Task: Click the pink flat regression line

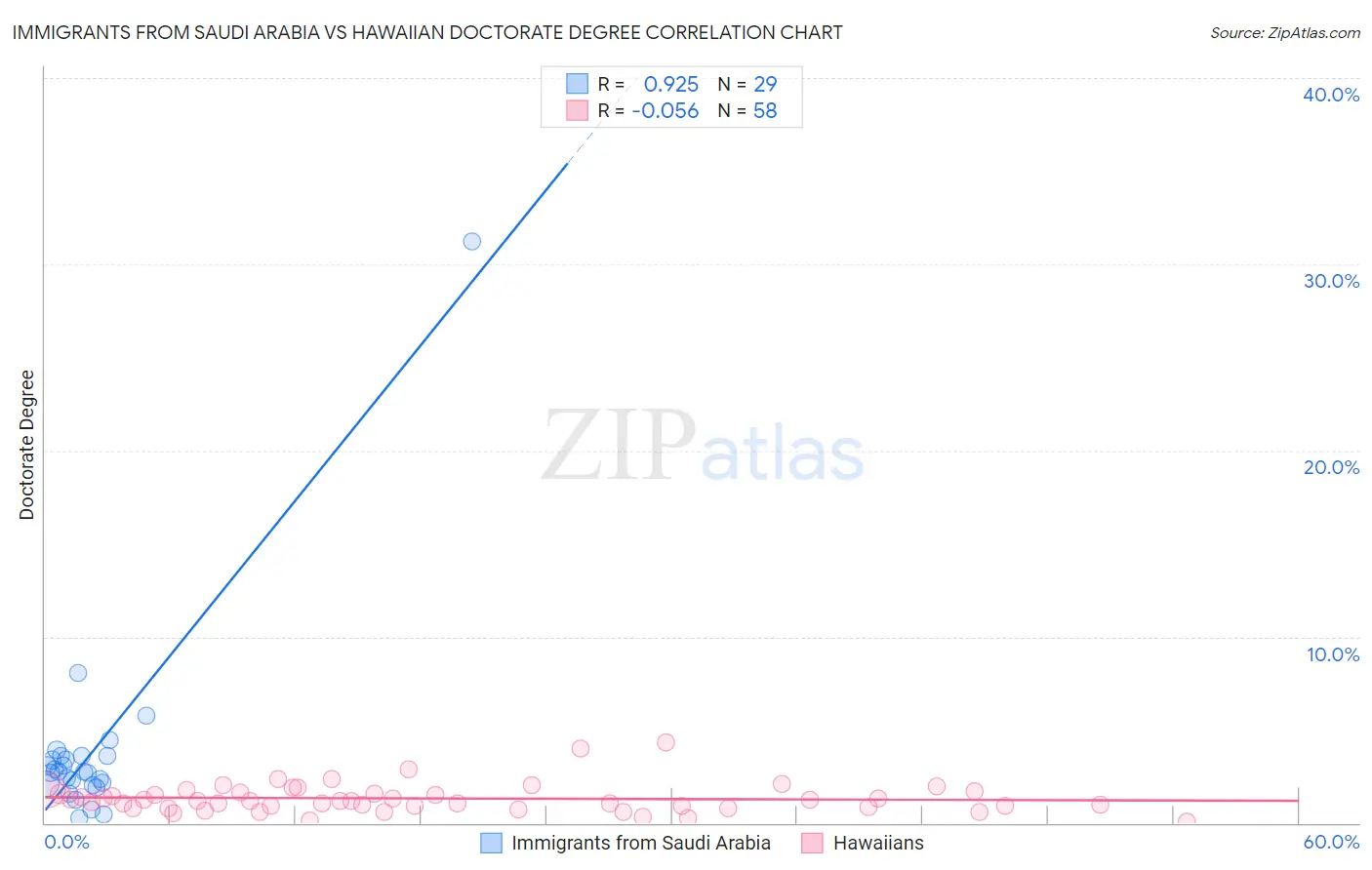Action: (x=671, y=798)
